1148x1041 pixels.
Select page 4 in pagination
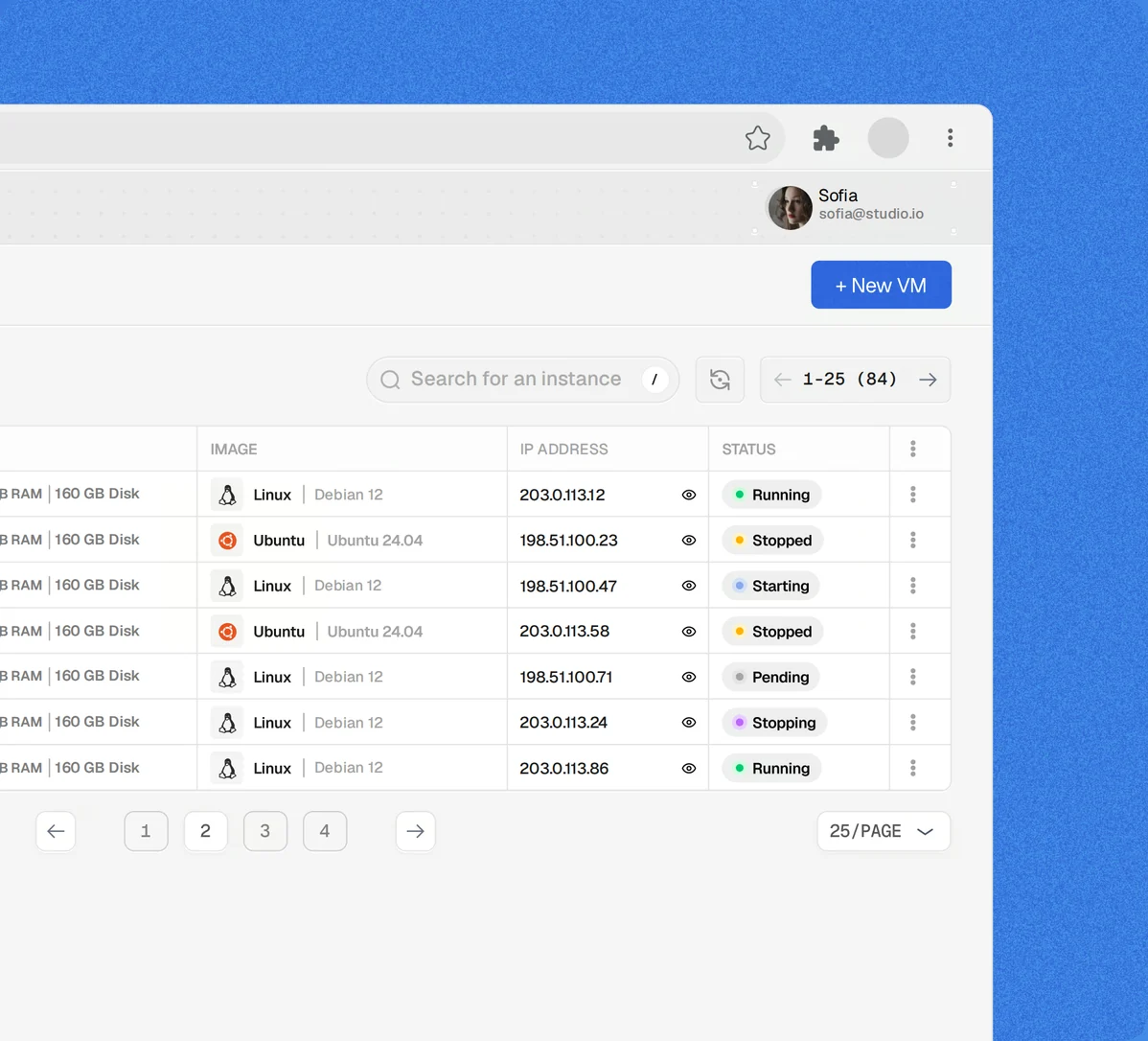324,831
